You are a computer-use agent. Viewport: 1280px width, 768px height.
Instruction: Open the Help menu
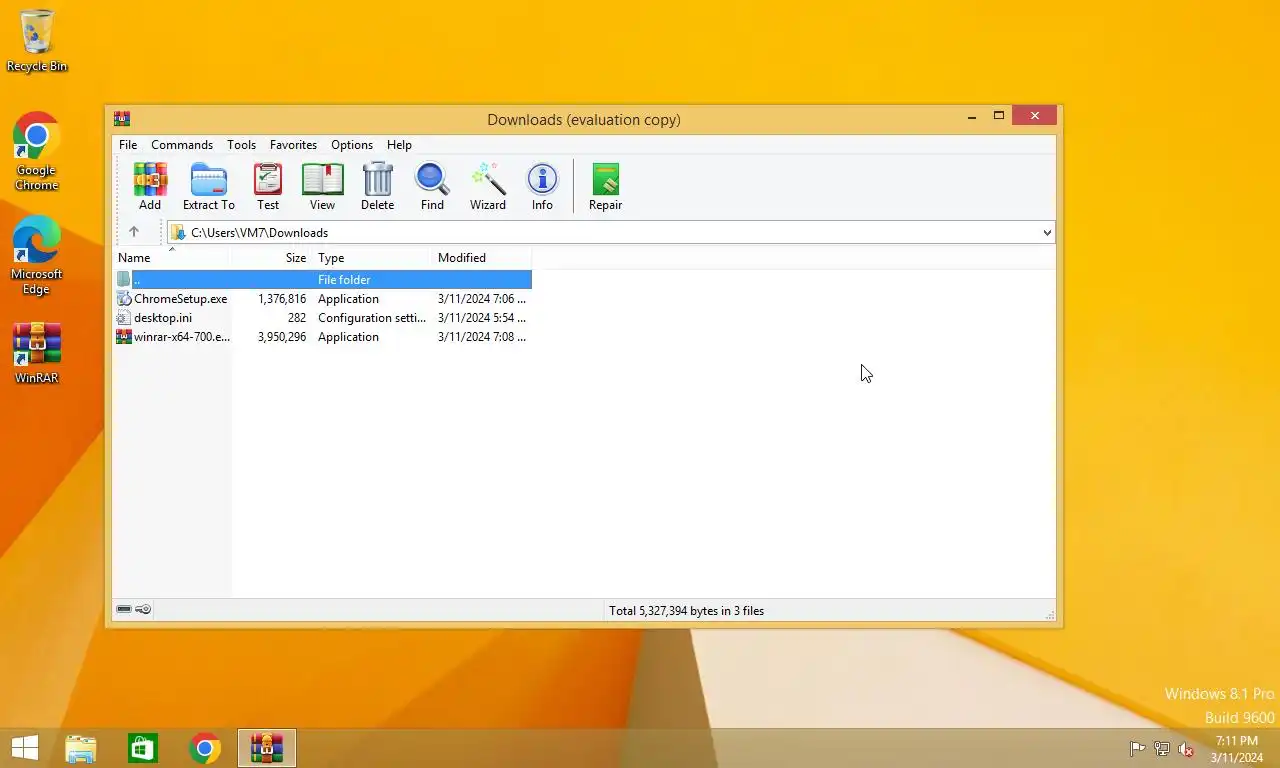[399, 145]
